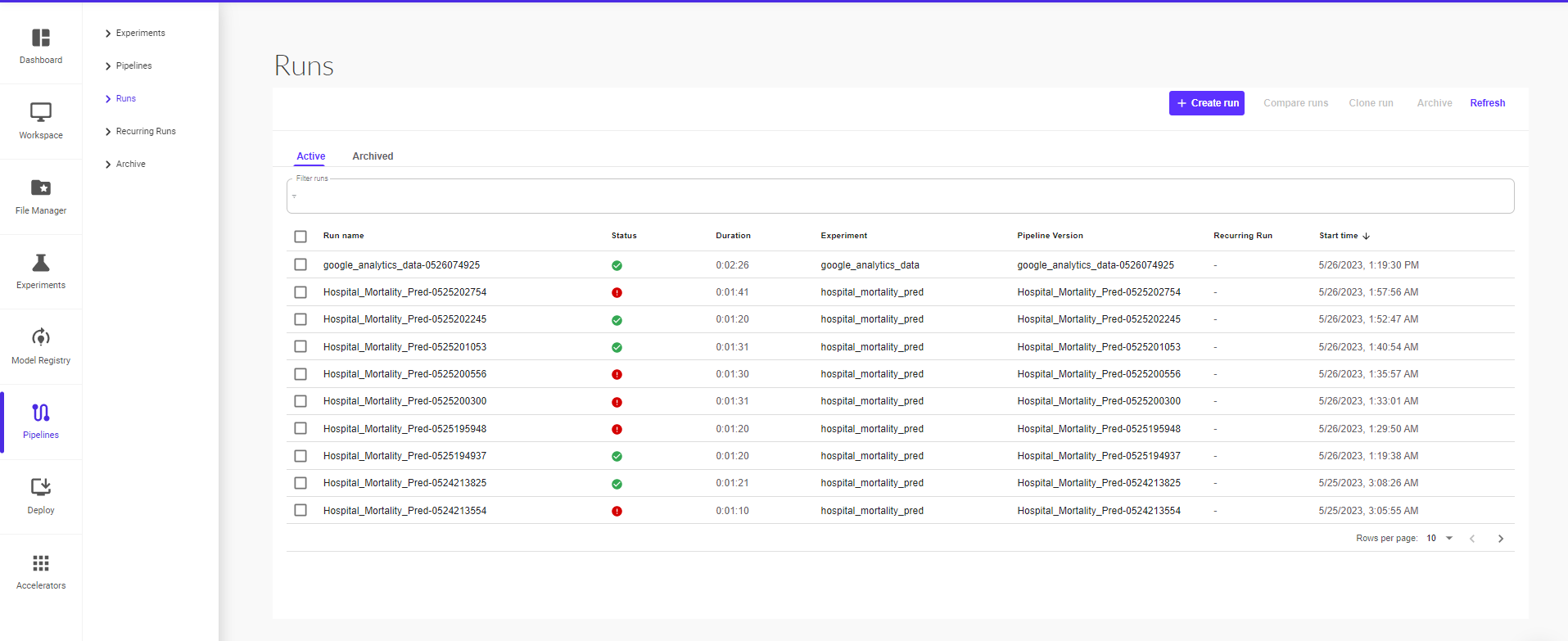Click the Experiment column header
This screenshot has width=1568, height=641.
point(843,236)
